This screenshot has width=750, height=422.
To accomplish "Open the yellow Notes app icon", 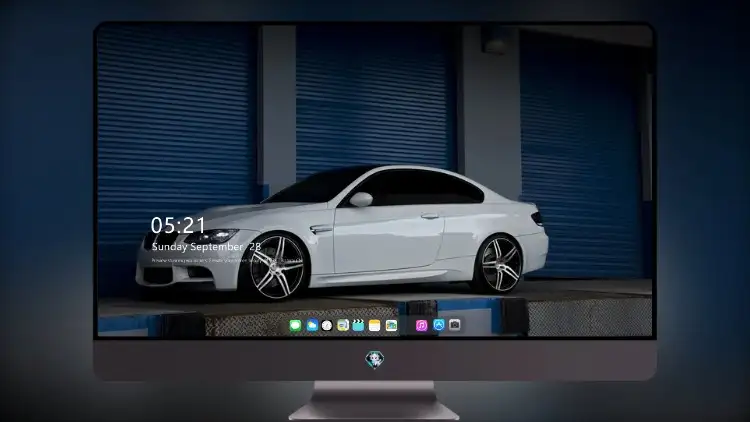I will click(375, 326).
